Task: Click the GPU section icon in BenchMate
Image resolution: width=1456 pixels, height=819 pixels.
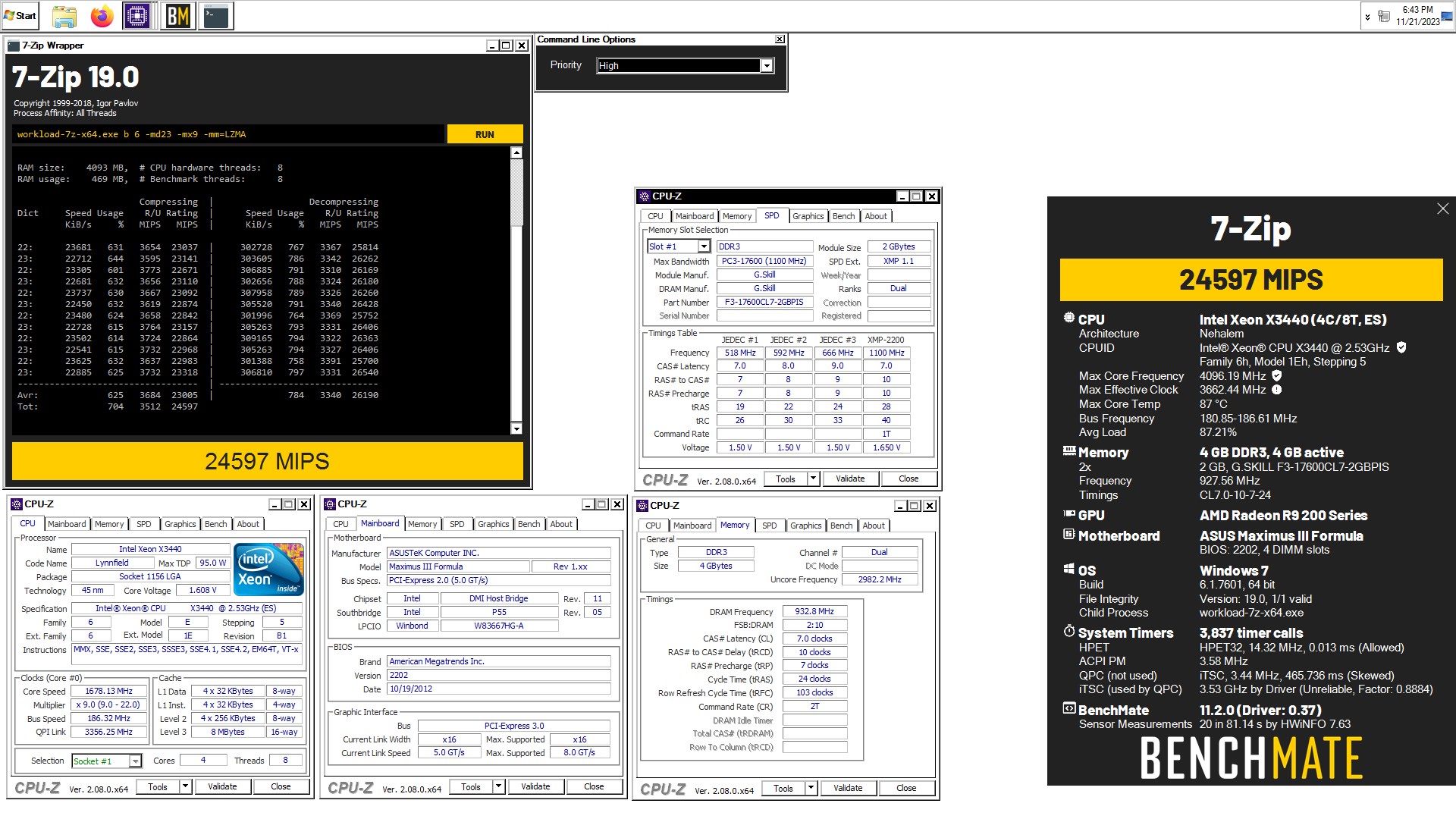Action: [x=1069, y=514]
